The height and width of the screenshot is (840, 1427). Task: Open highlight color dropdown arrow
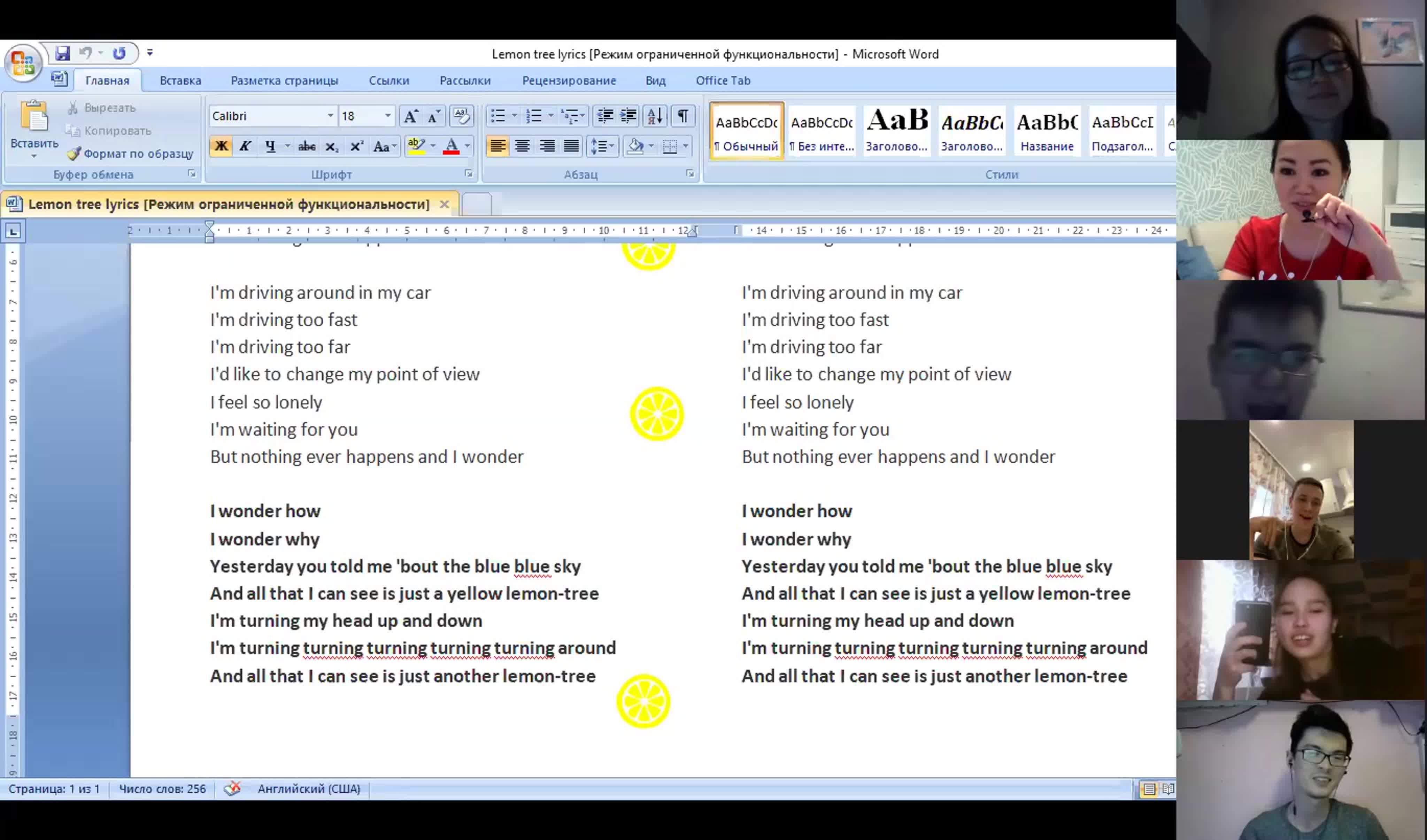(433, 146)
